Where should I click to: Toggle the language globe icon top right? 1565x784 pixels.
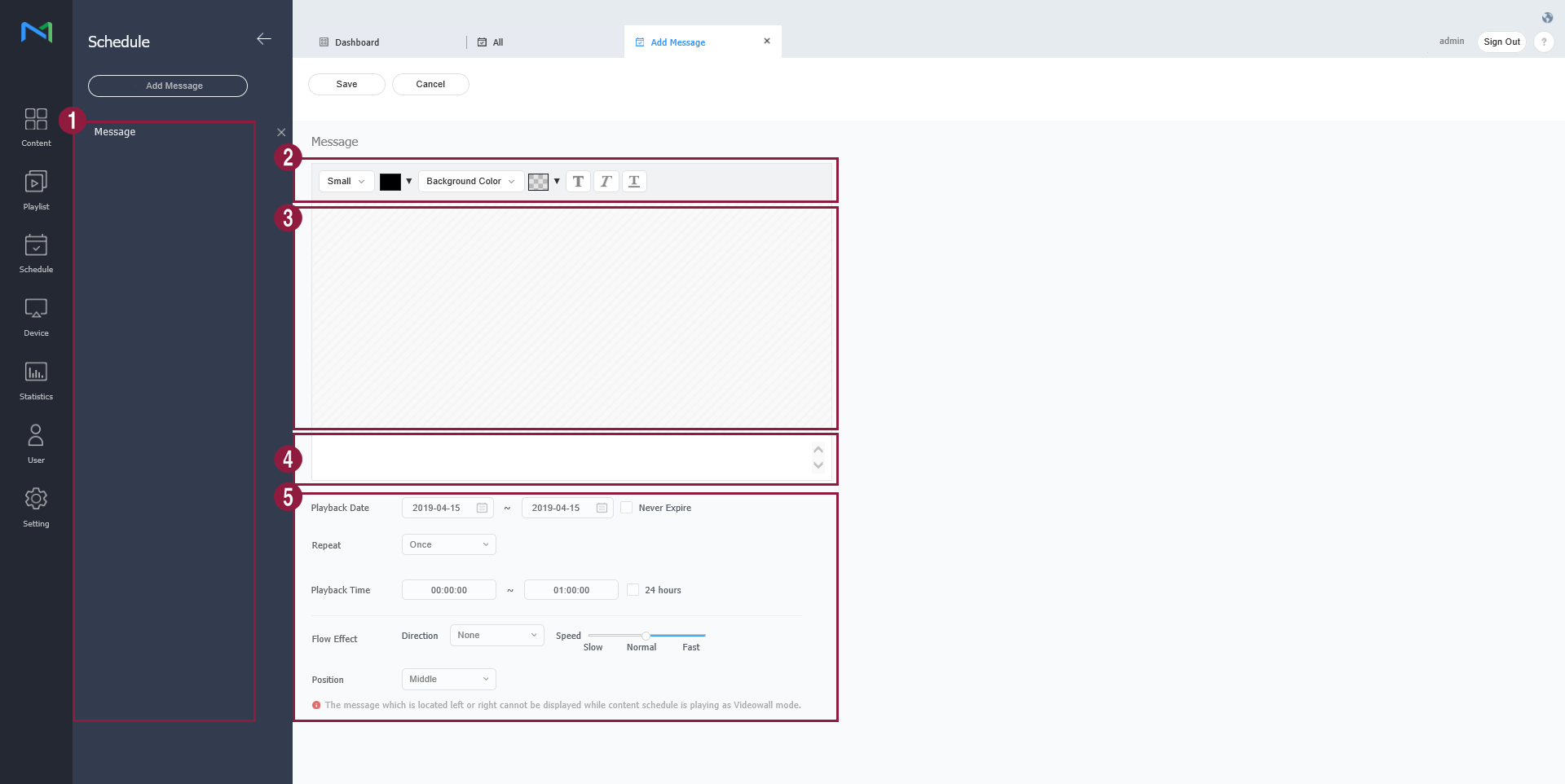pos(1546,17)
